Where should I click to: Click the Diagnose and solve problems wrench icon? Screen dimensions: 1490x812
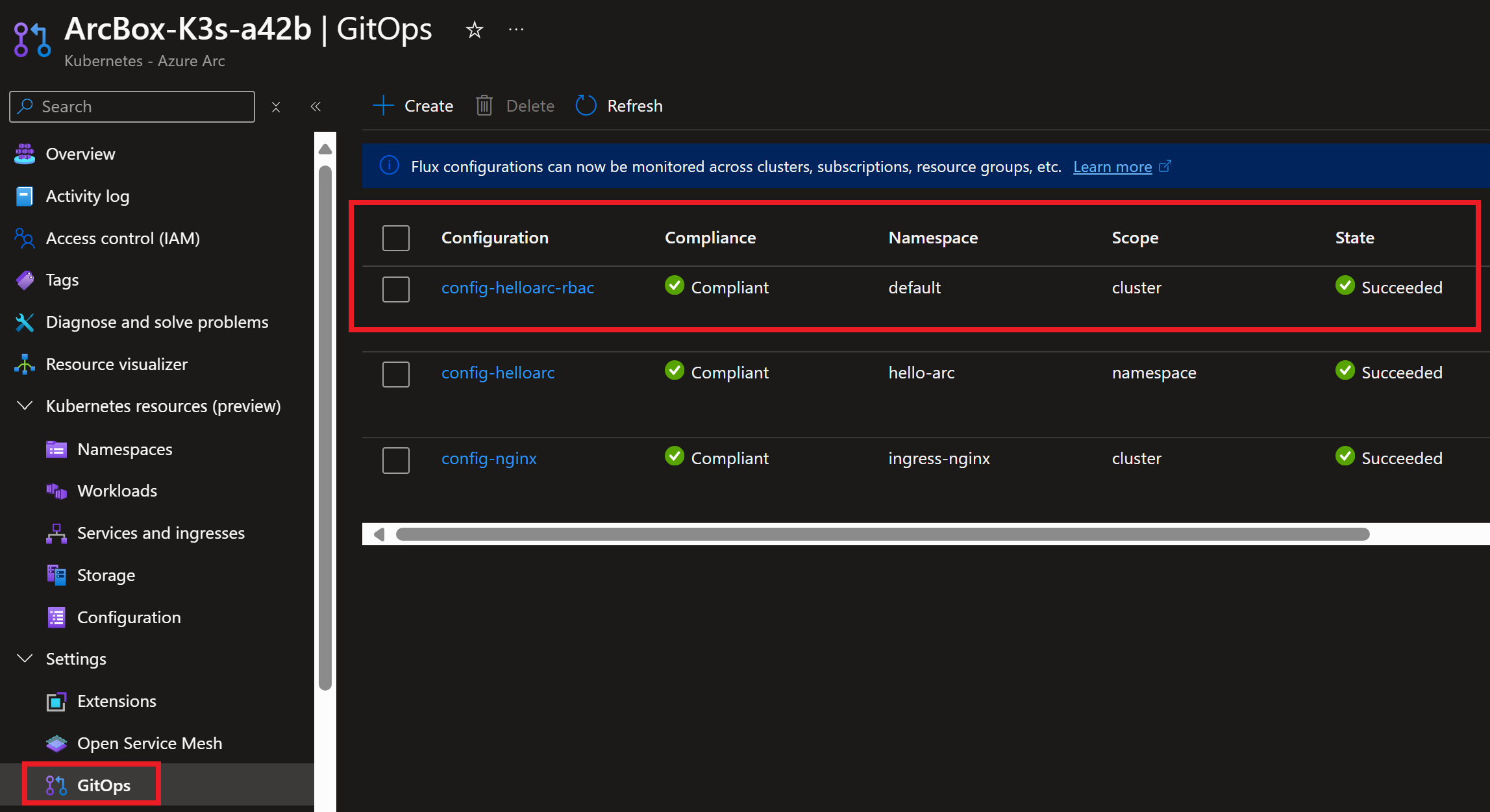(x=25, y=322)
